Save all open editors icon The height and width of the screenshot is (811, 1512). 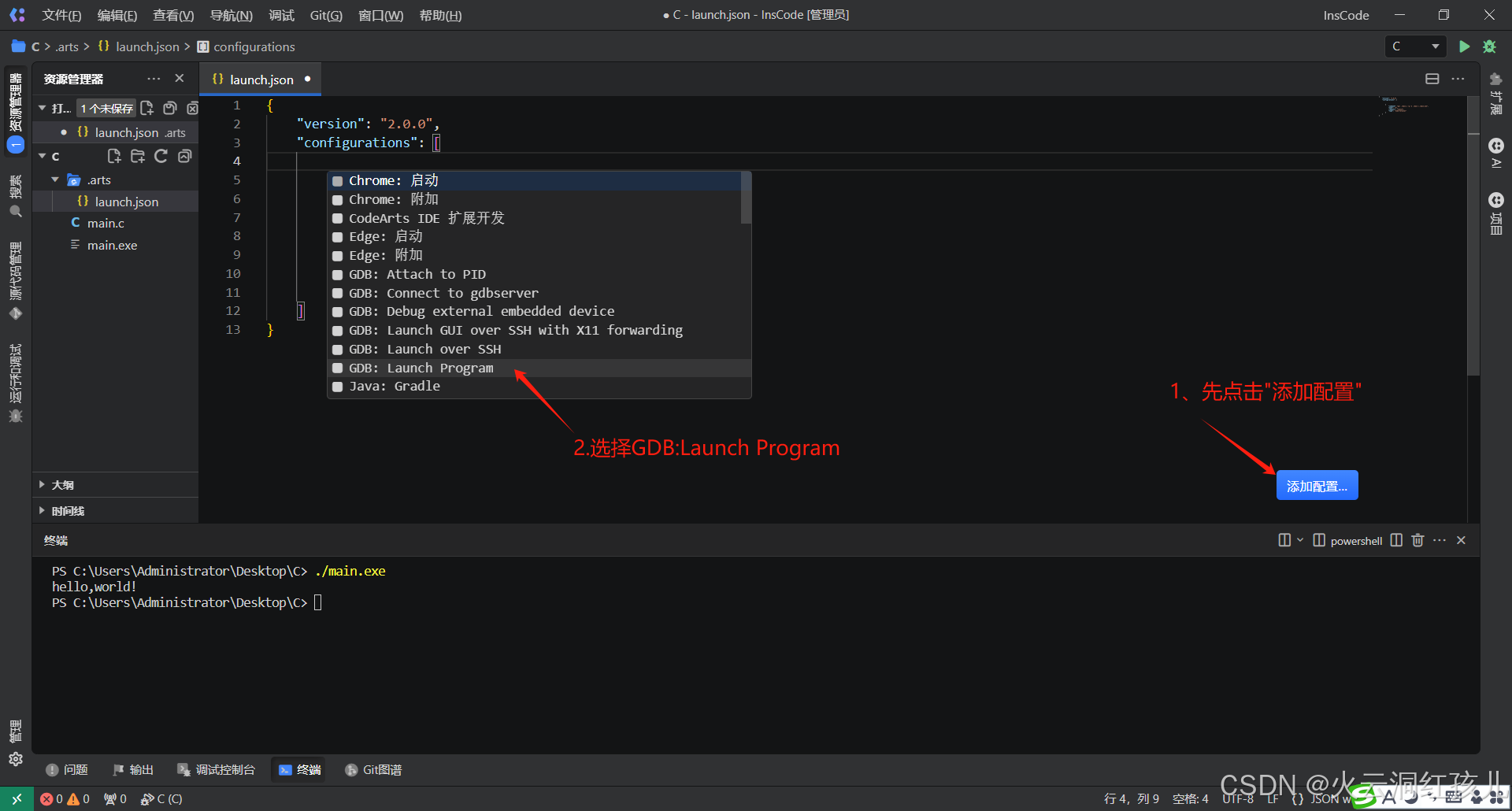click(x=169, y=108)
